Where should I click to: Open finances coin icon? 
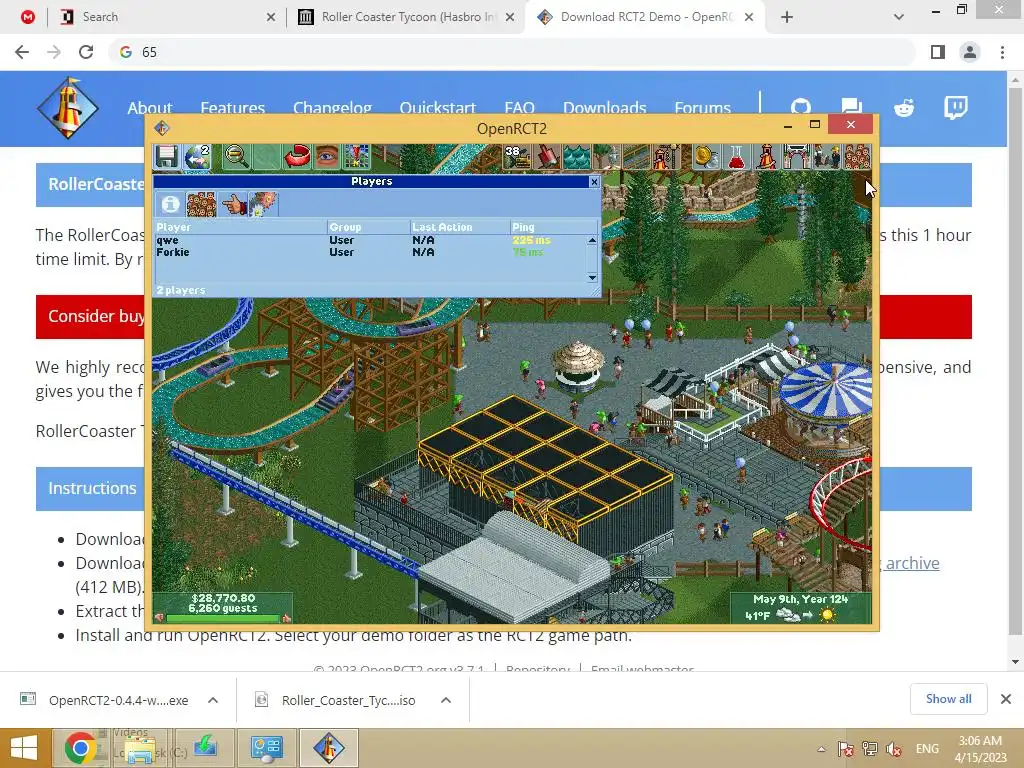click(706, 157)
